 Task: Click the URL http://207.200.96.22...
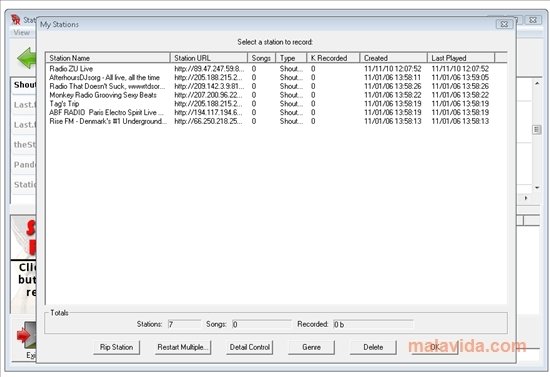pyautogui.click(x=208, y=95)
